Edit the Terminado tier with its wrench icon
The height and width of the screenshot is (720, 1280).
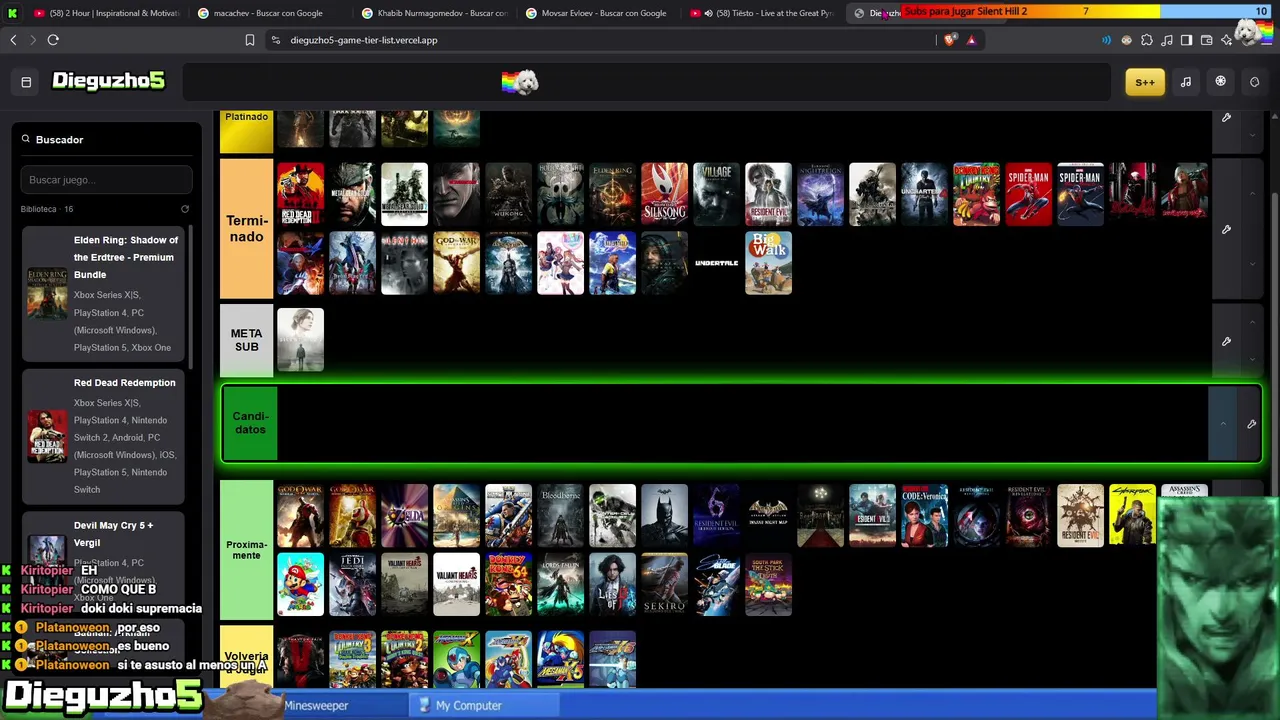[x=1226, y=229]
